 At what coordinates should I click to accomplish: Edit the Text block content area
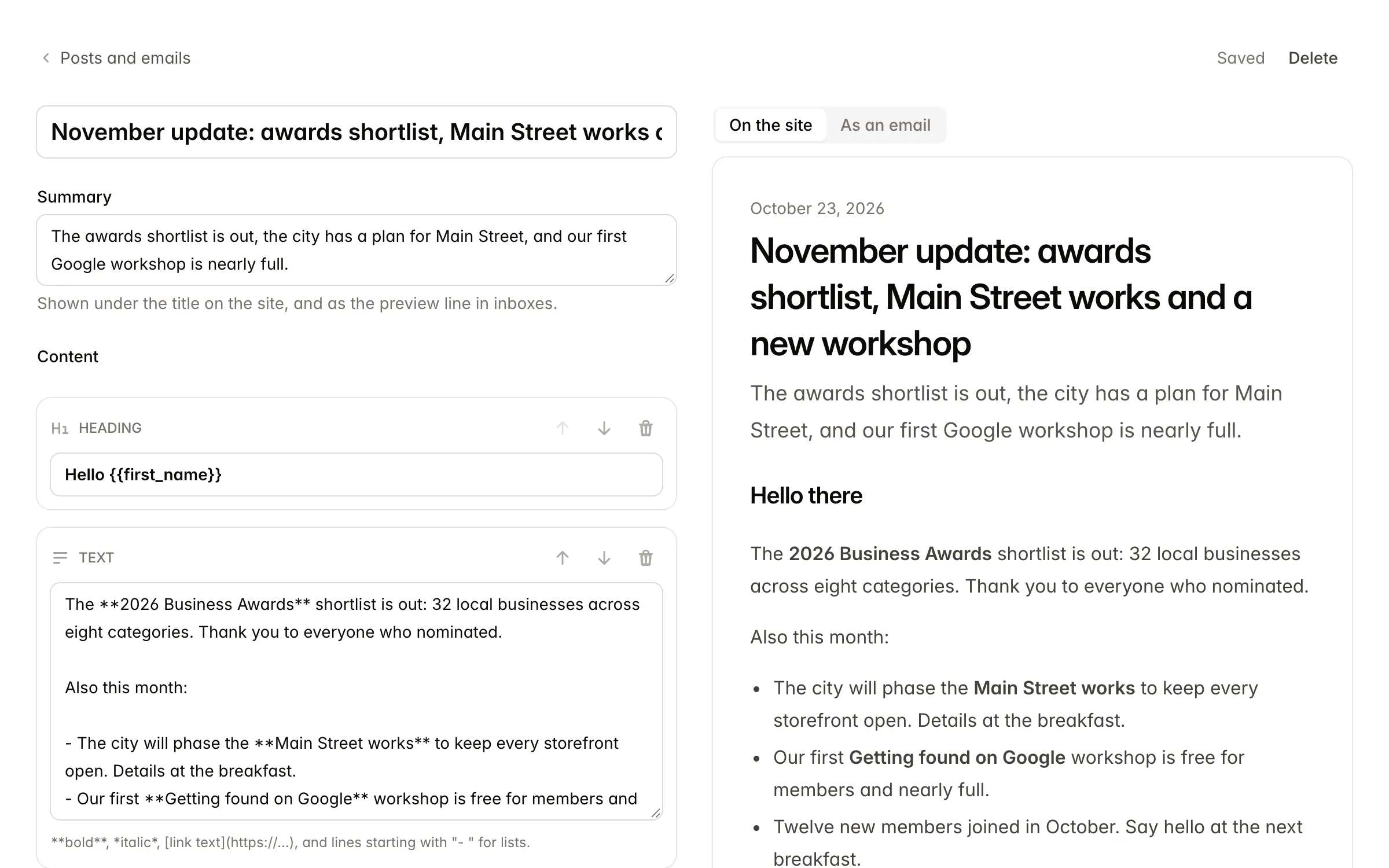click(357, 701)
